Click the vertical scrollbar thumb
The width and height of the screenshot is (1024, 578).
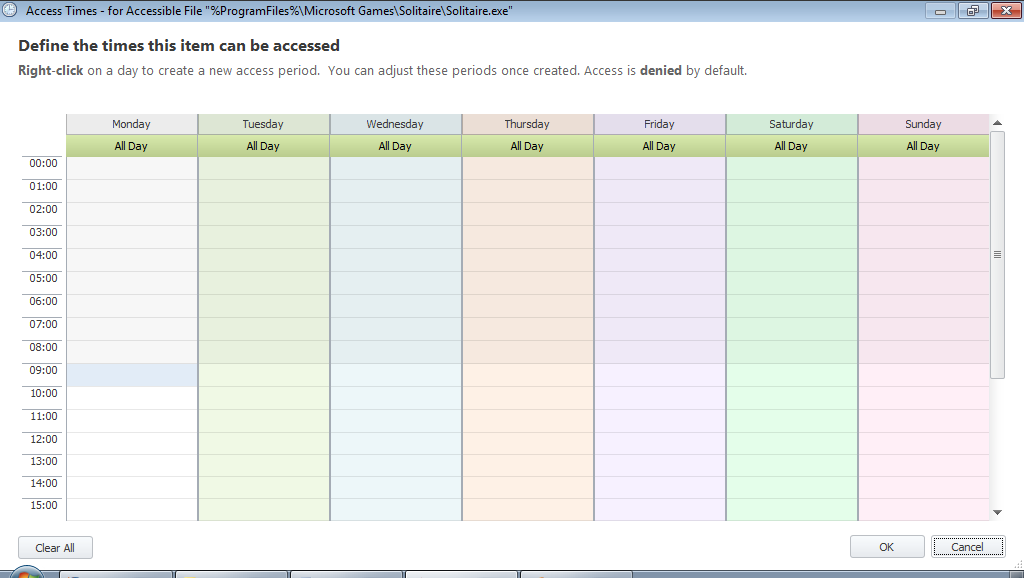coord(997,254)
